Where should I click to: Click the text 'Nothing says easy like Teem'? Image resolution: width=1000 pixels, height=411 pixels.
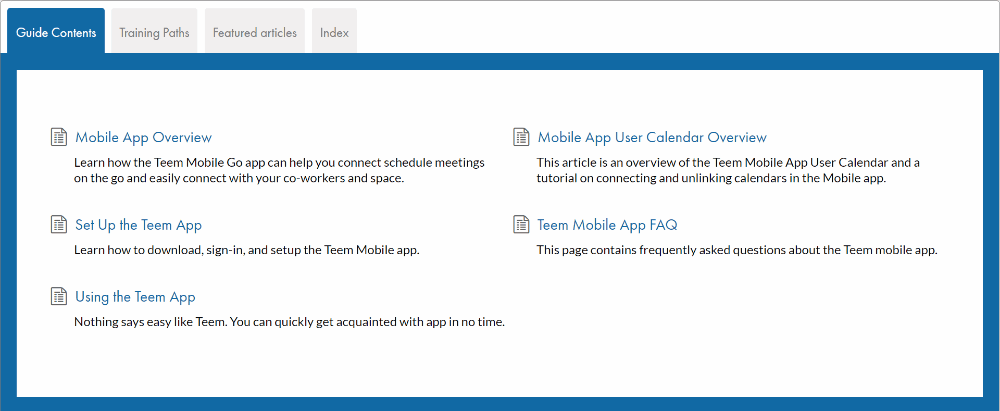[290, 322]
